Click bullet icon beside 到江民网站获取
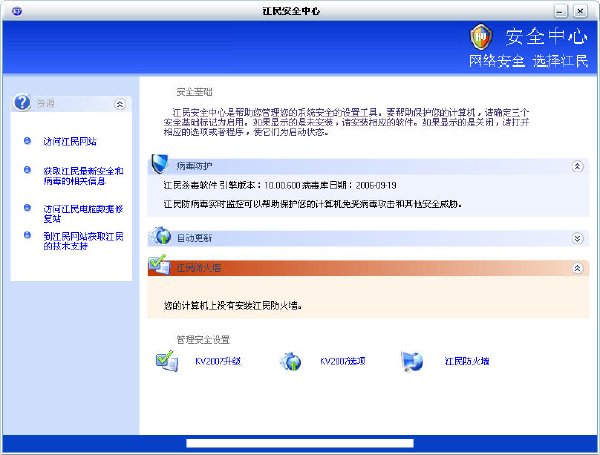The height and width of the screenshot is (455, 600). pos(27,235)
